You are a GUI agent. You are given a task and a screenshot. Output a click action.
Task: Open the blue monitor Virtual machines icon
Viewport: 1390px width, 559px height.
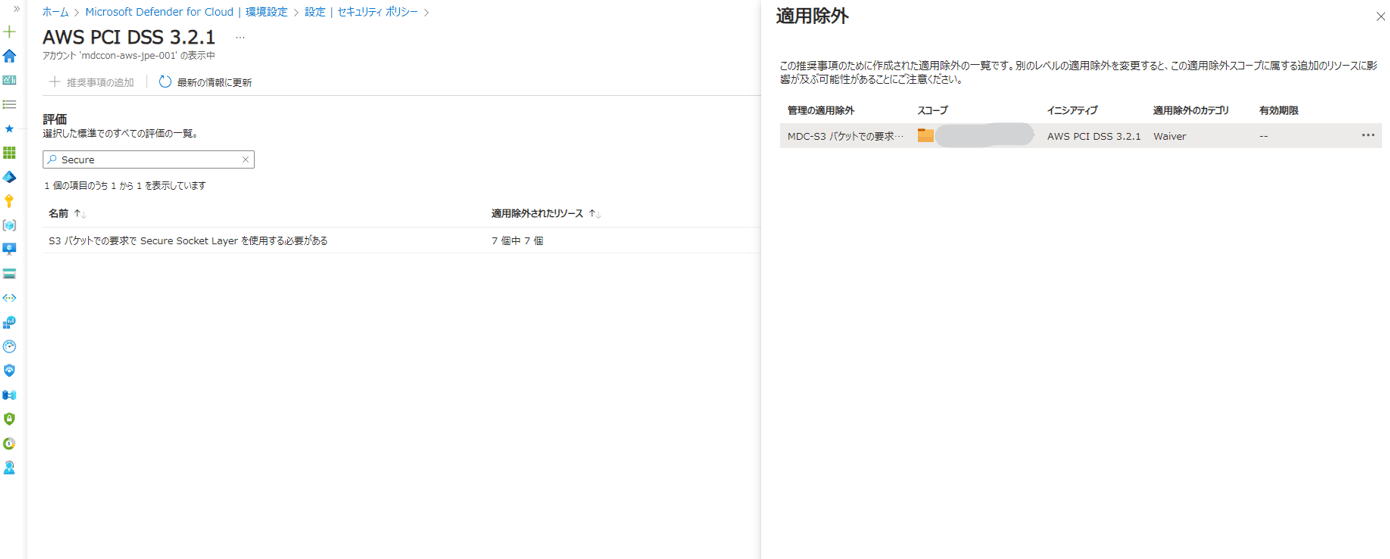pos(9,249)
